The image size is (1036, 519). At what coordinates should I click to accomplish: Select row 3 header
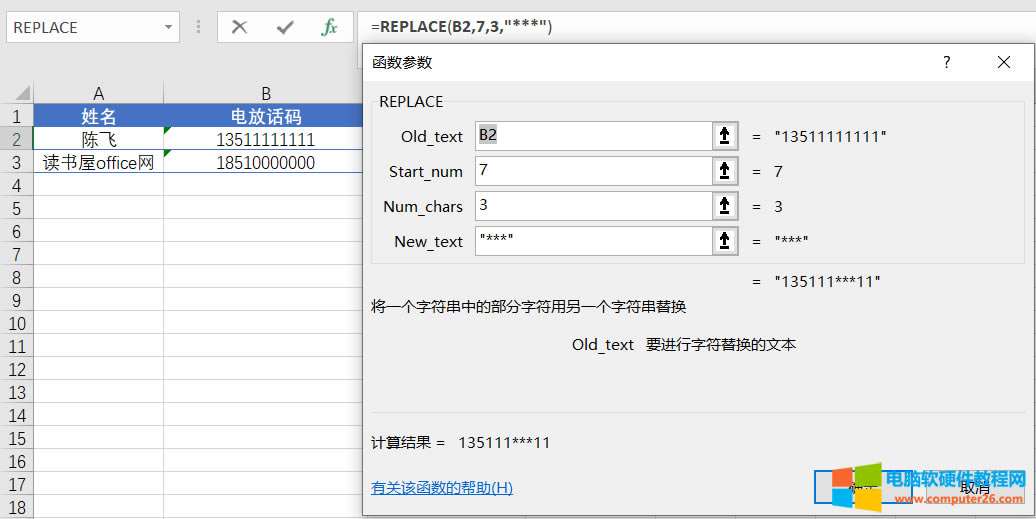[x=16, y=162]
